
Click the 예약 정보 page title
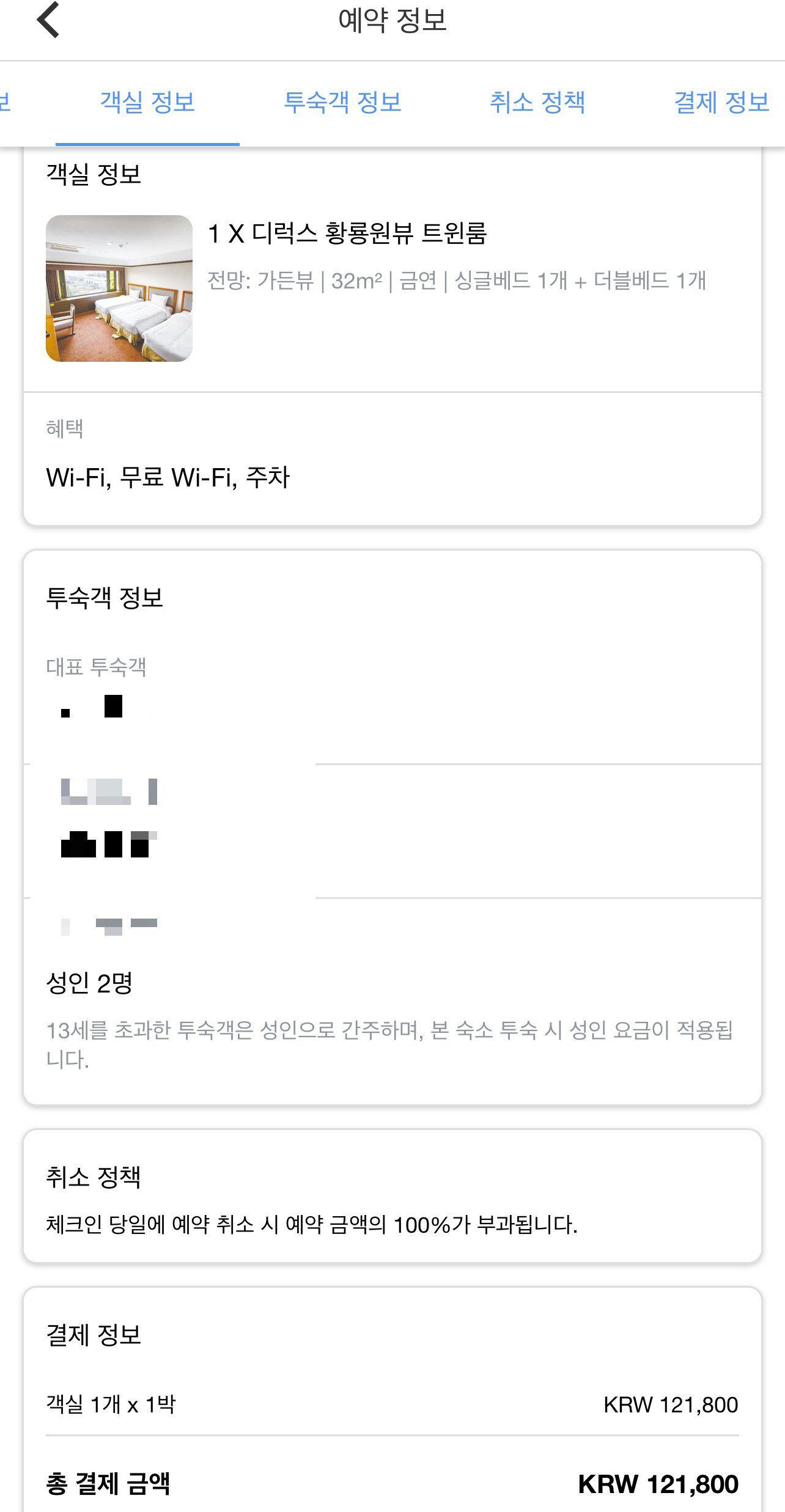[x=392, y=20]
